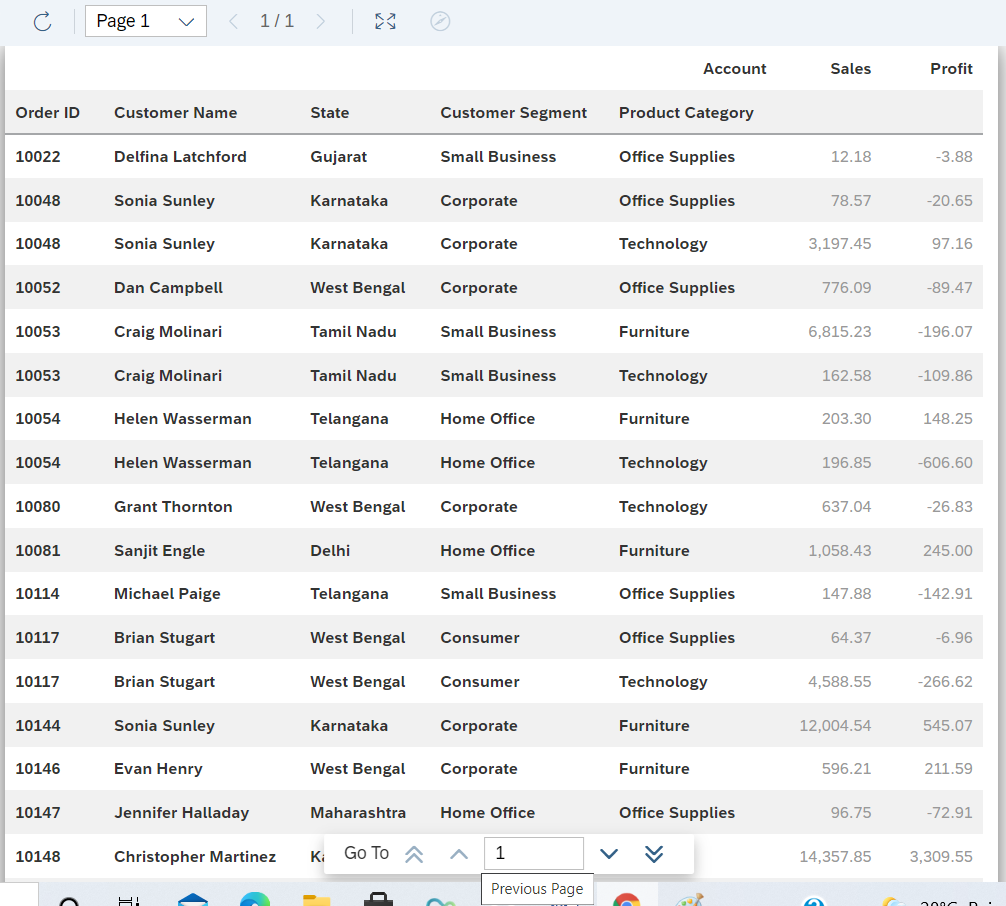
Task: Select the State column header
Action: point(330,113)
